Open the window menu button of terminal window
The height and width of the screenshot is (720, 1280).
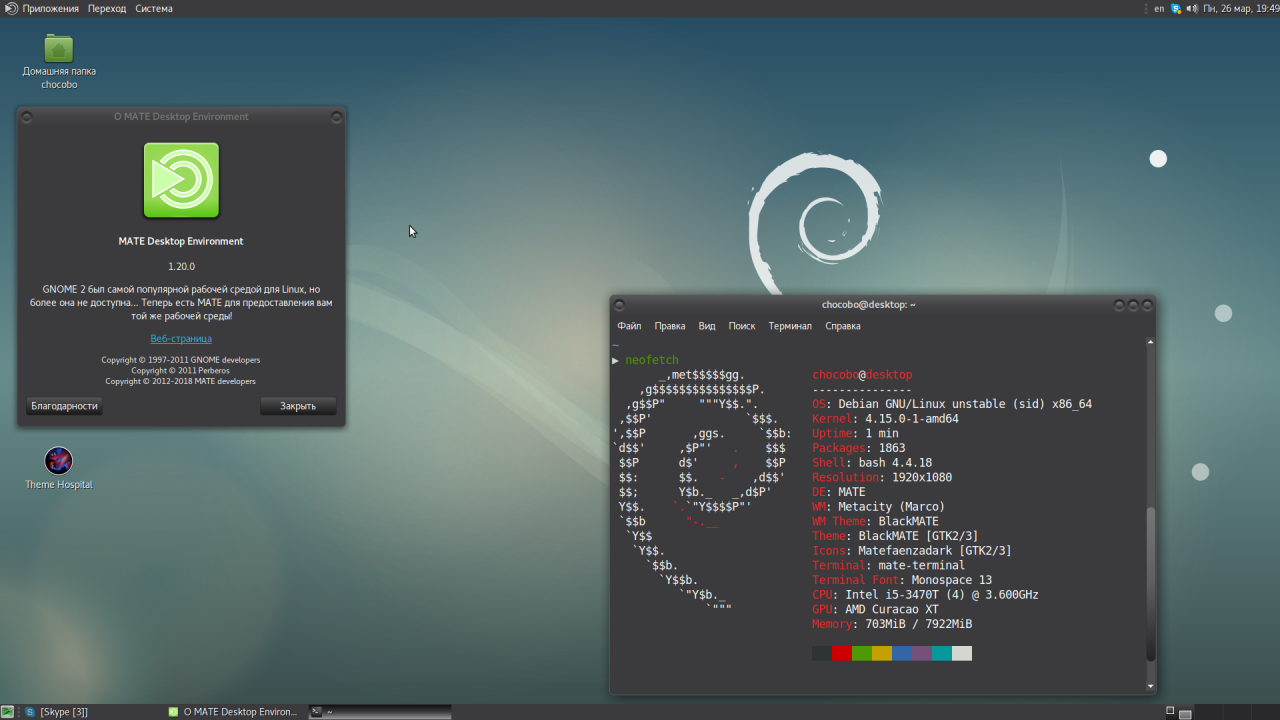click(620, 305)
